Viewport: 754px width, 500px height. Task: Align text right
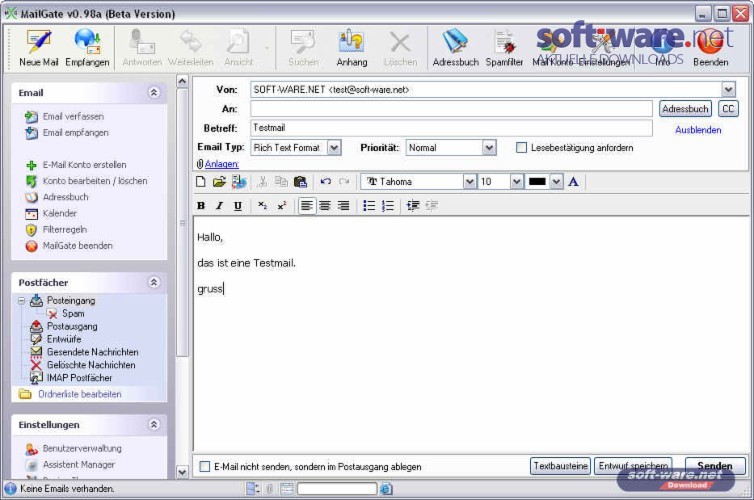coord(343,206)
